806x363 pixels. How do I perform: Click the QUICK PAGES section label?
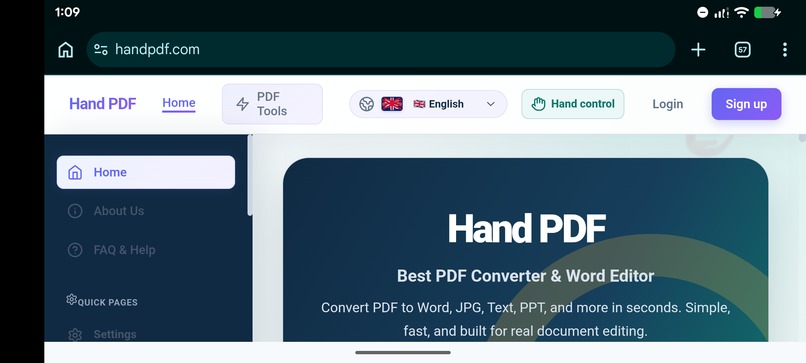click(x=108, y=302)
